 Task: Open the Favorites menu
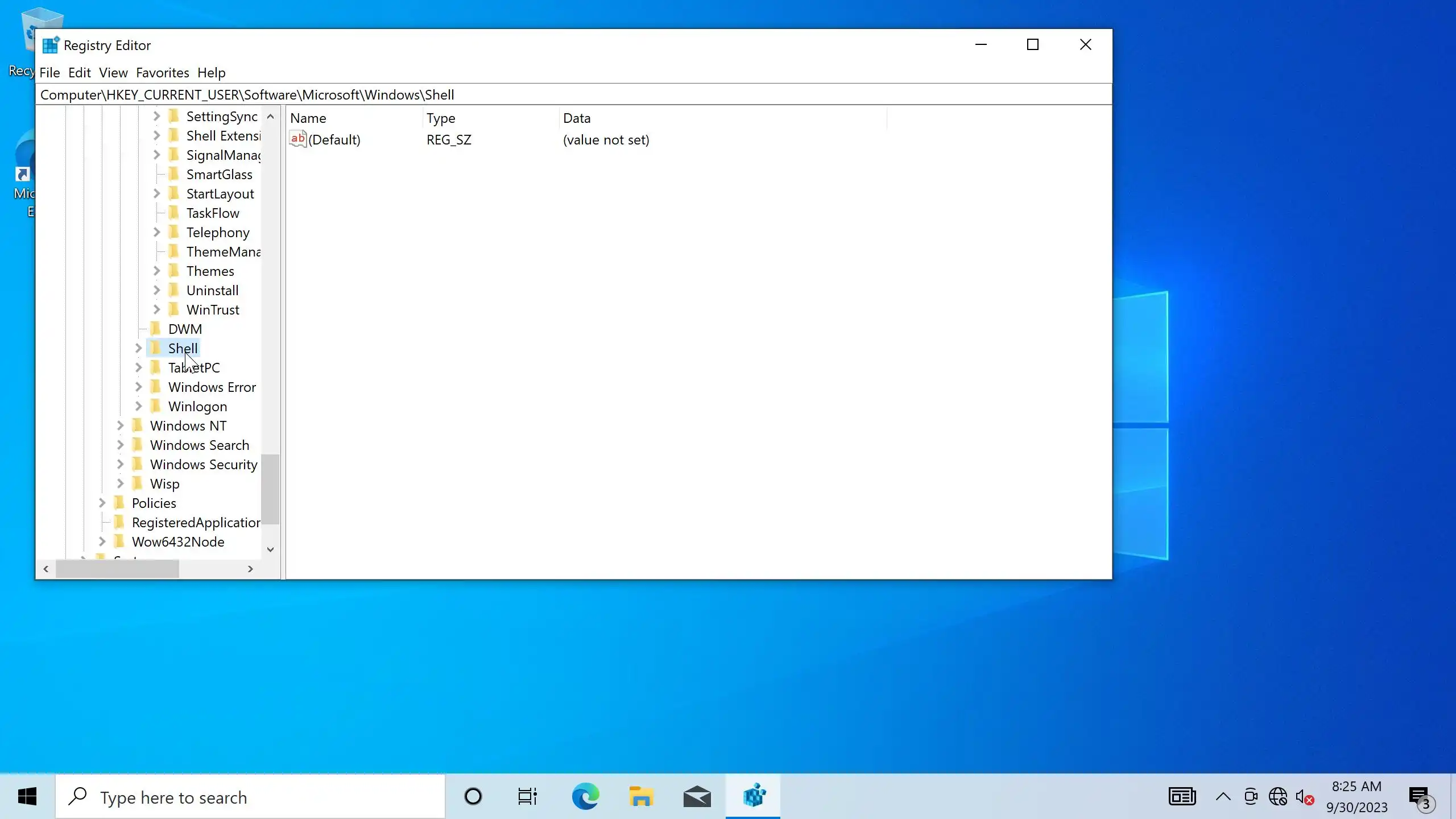pyautogui.click(x=162, y=73)
